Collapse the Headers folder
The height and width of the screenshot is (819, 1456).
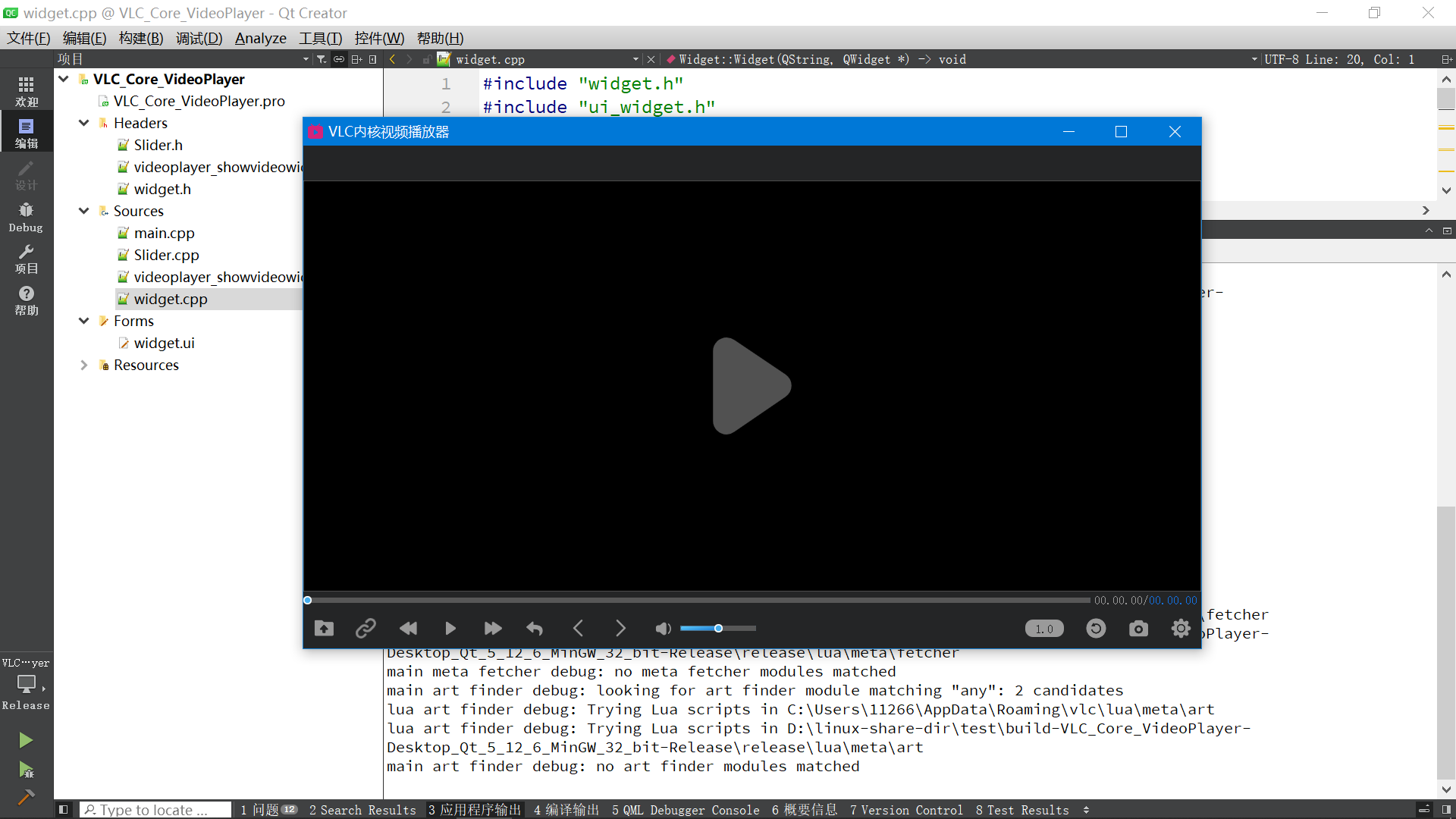pyautogui.click(x=84, y=123)
